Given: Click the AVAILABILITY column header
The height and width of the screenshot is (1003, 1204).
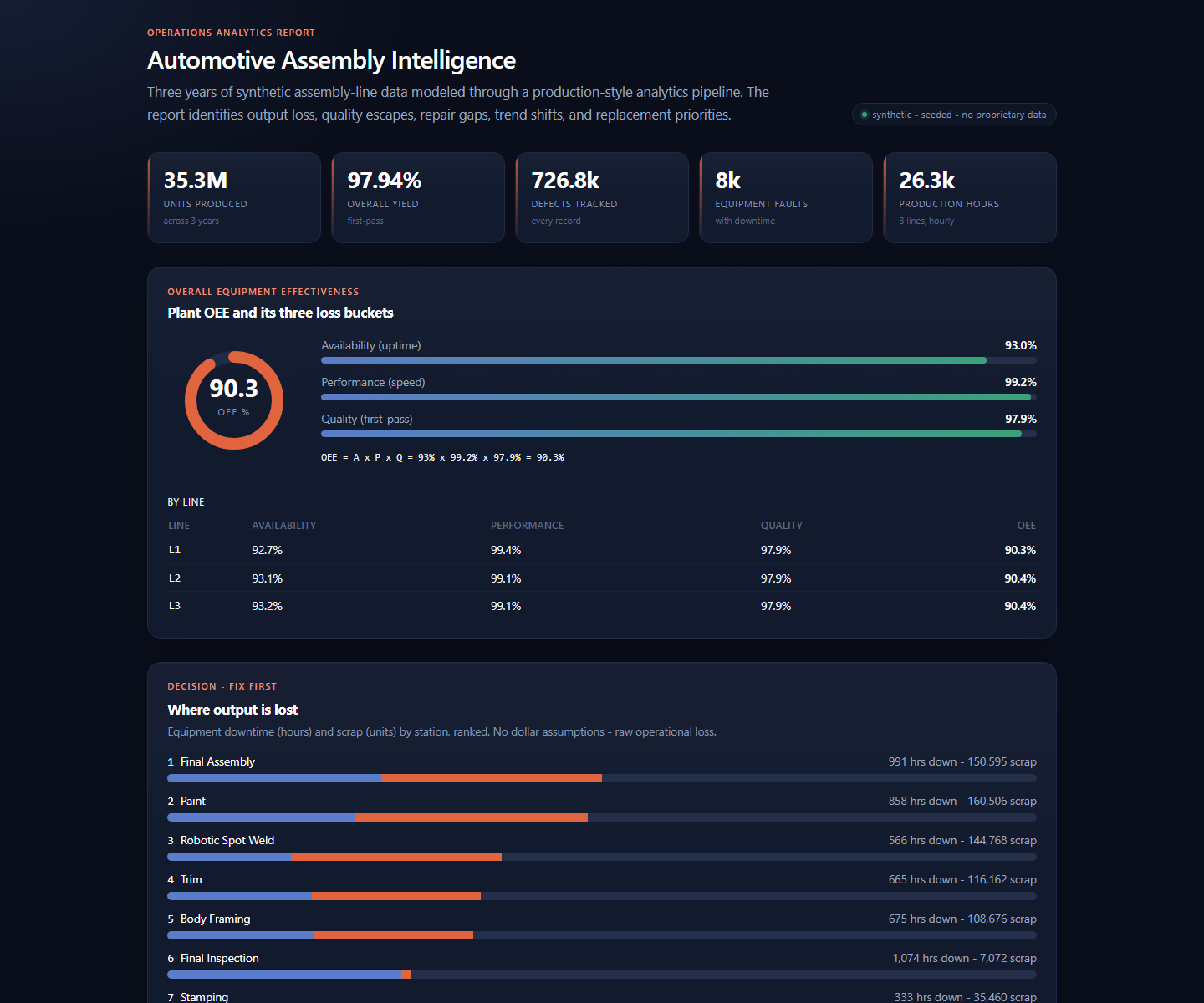Looking at the screenshot, I should 284,526.
